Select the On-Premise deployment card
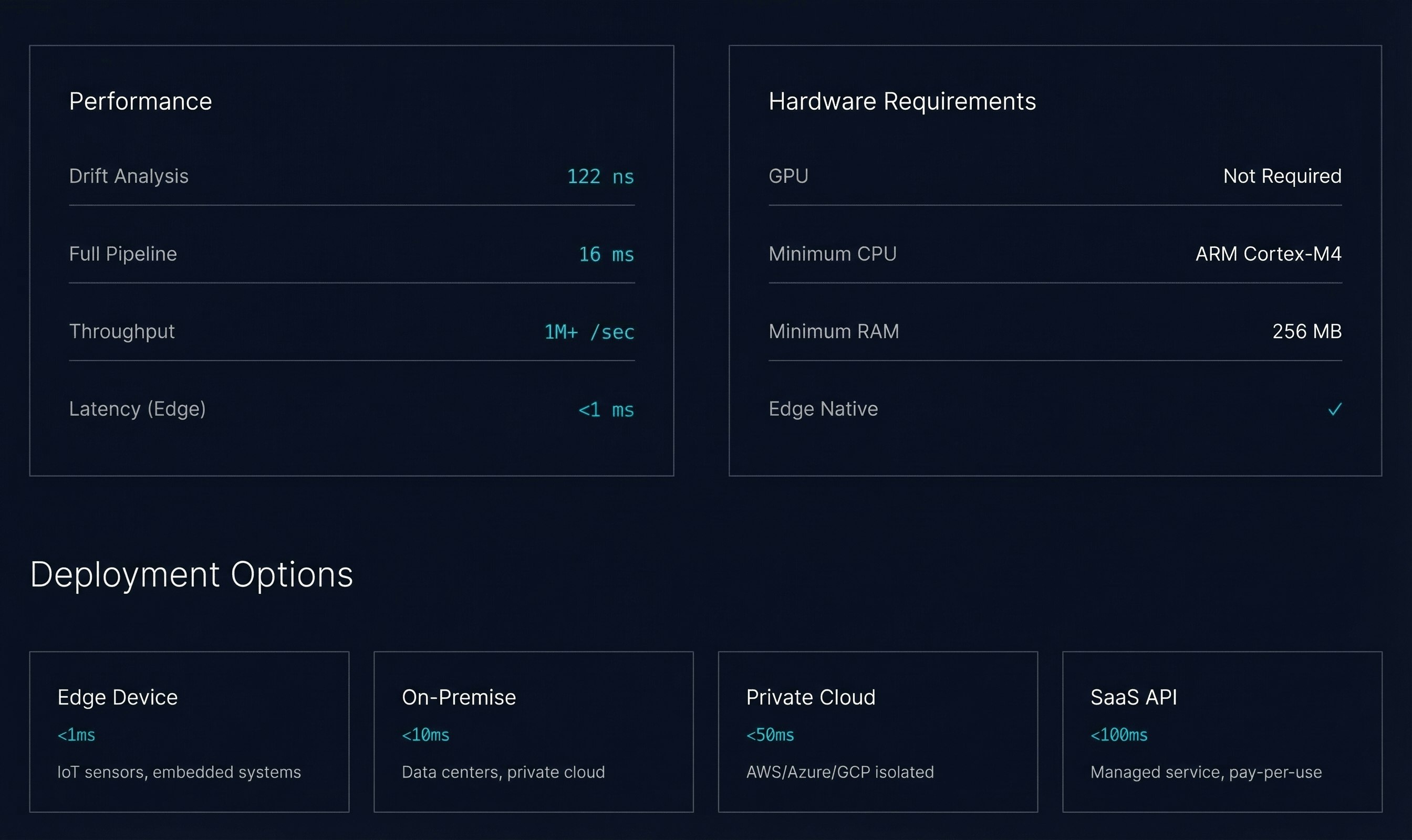The width and height of the screenshot is (1412, 840). click(533, 731)
